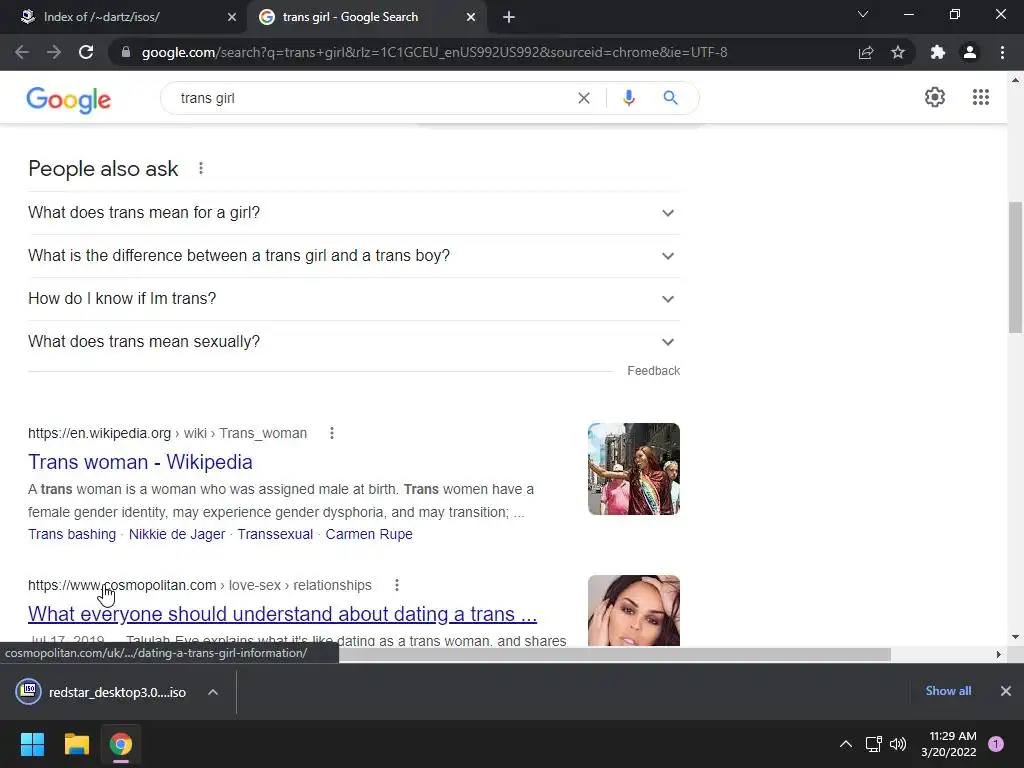
Task: Click the redstar_desktop3.0 iso download item
Action: pyautogui.click(x=103, y=692)
